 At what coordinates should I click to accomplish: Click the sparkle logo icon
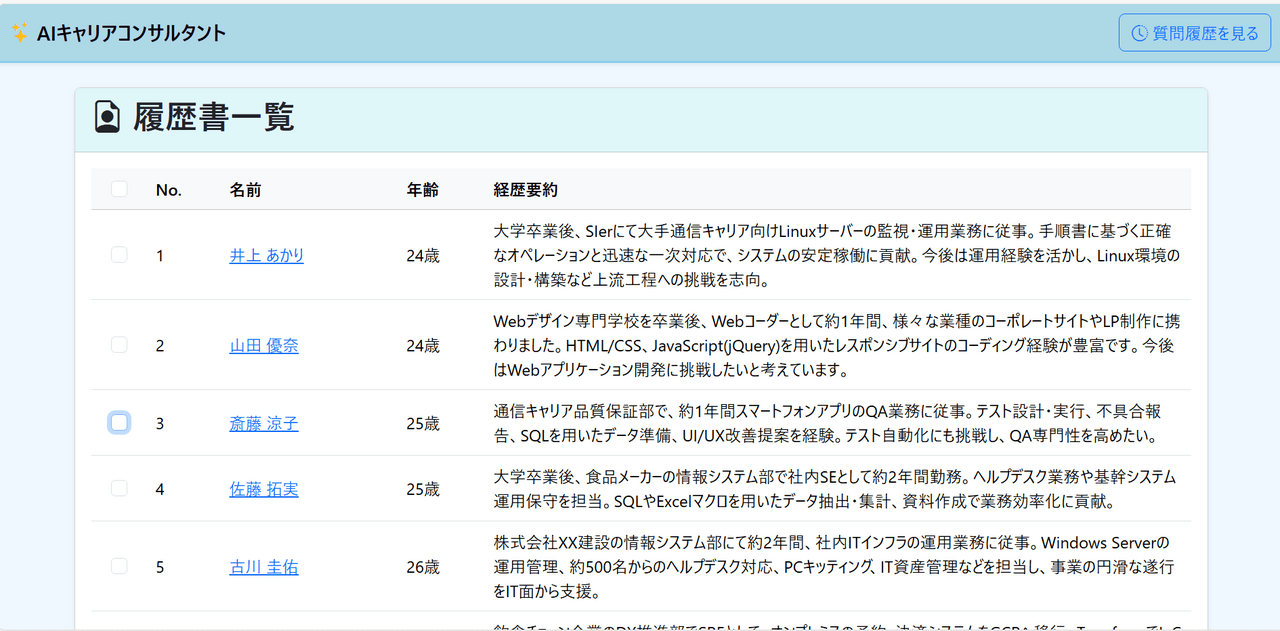click(x=19, y=33)
